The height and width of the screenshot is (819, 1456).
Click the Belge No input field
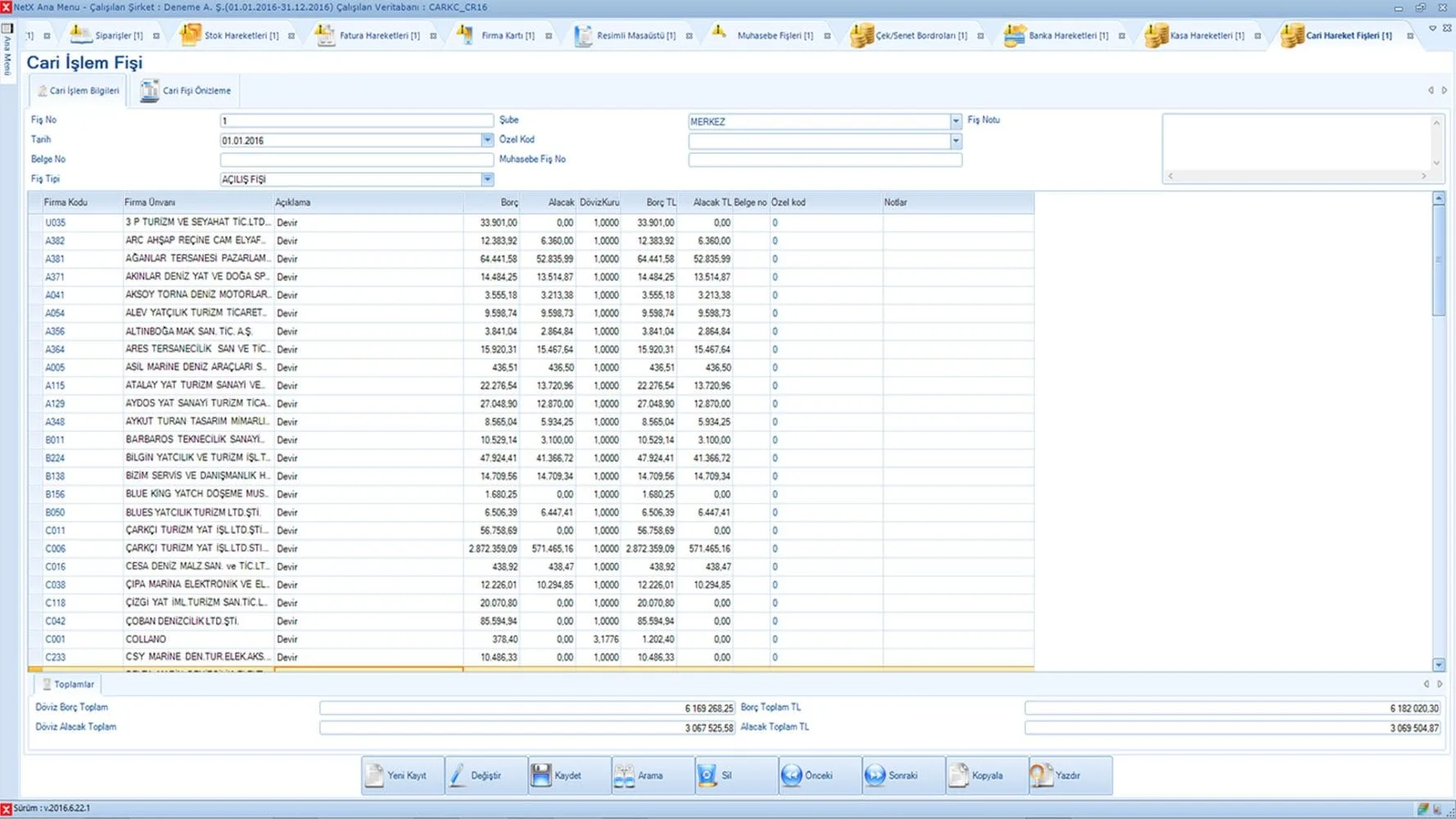click(356, 160)
